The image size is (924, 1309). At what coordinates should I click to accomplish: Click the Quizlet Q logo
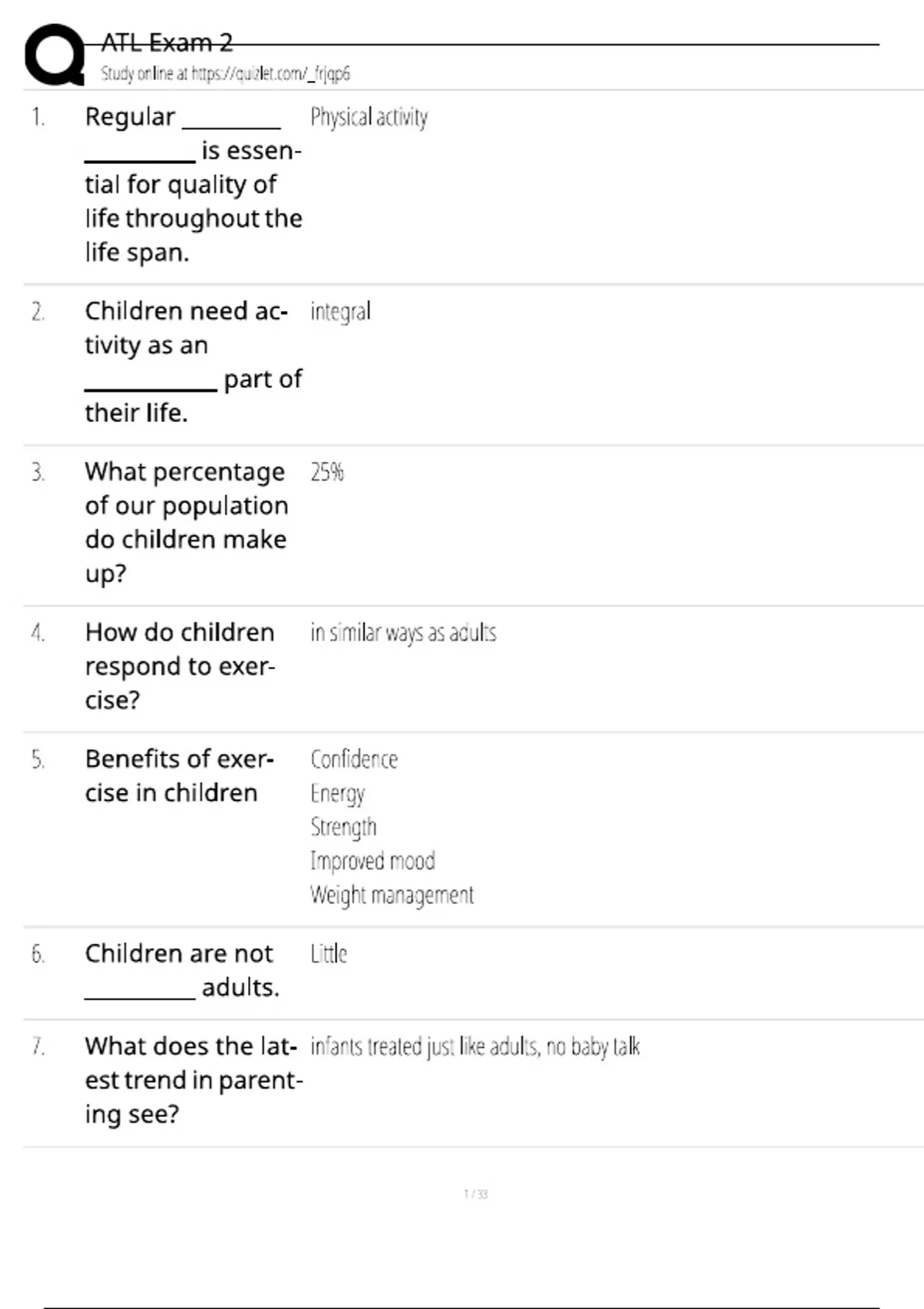pyautogui.click(x=54, y=55)
